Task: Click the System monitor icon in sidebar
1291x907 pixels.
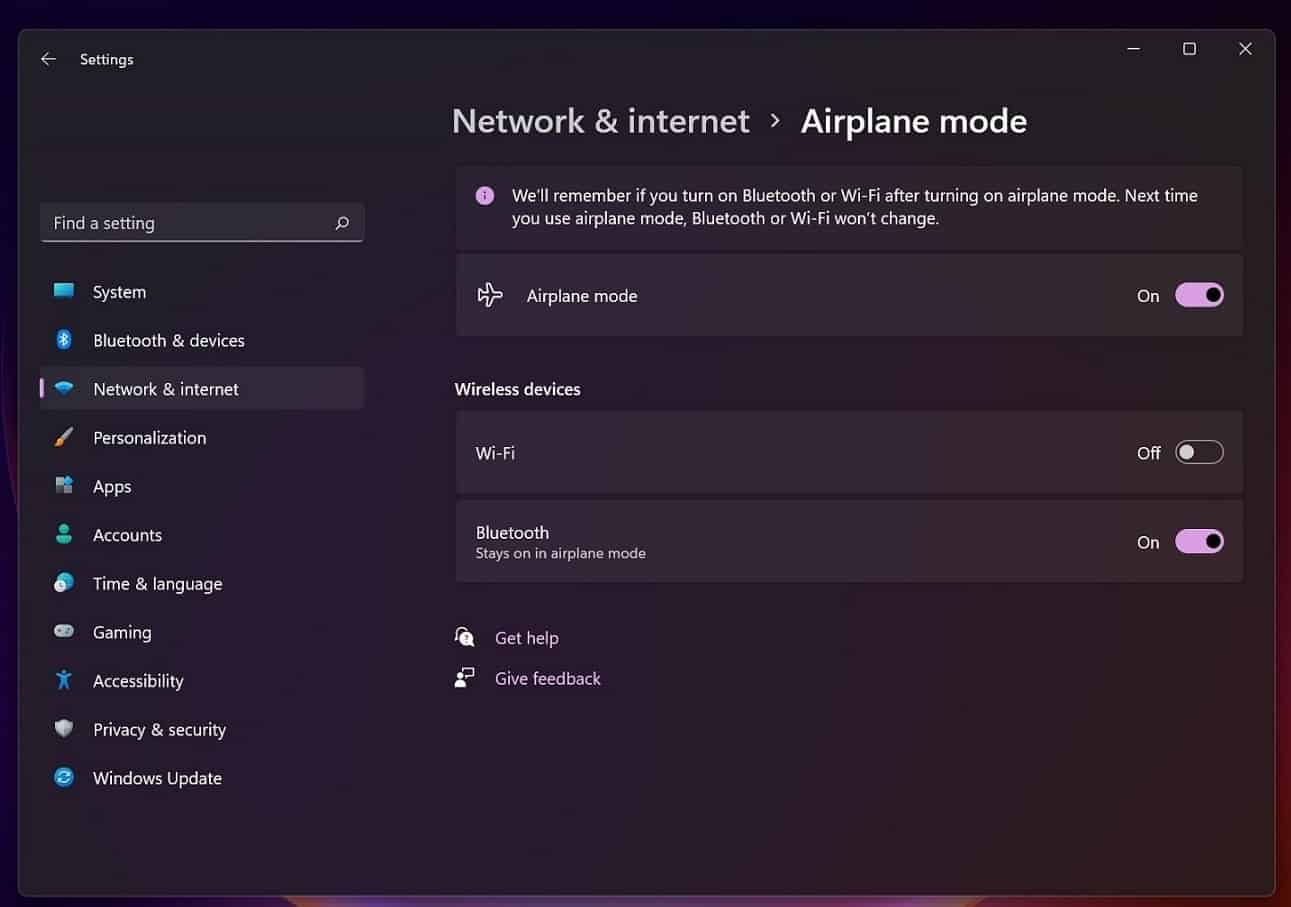Action: 64,291
